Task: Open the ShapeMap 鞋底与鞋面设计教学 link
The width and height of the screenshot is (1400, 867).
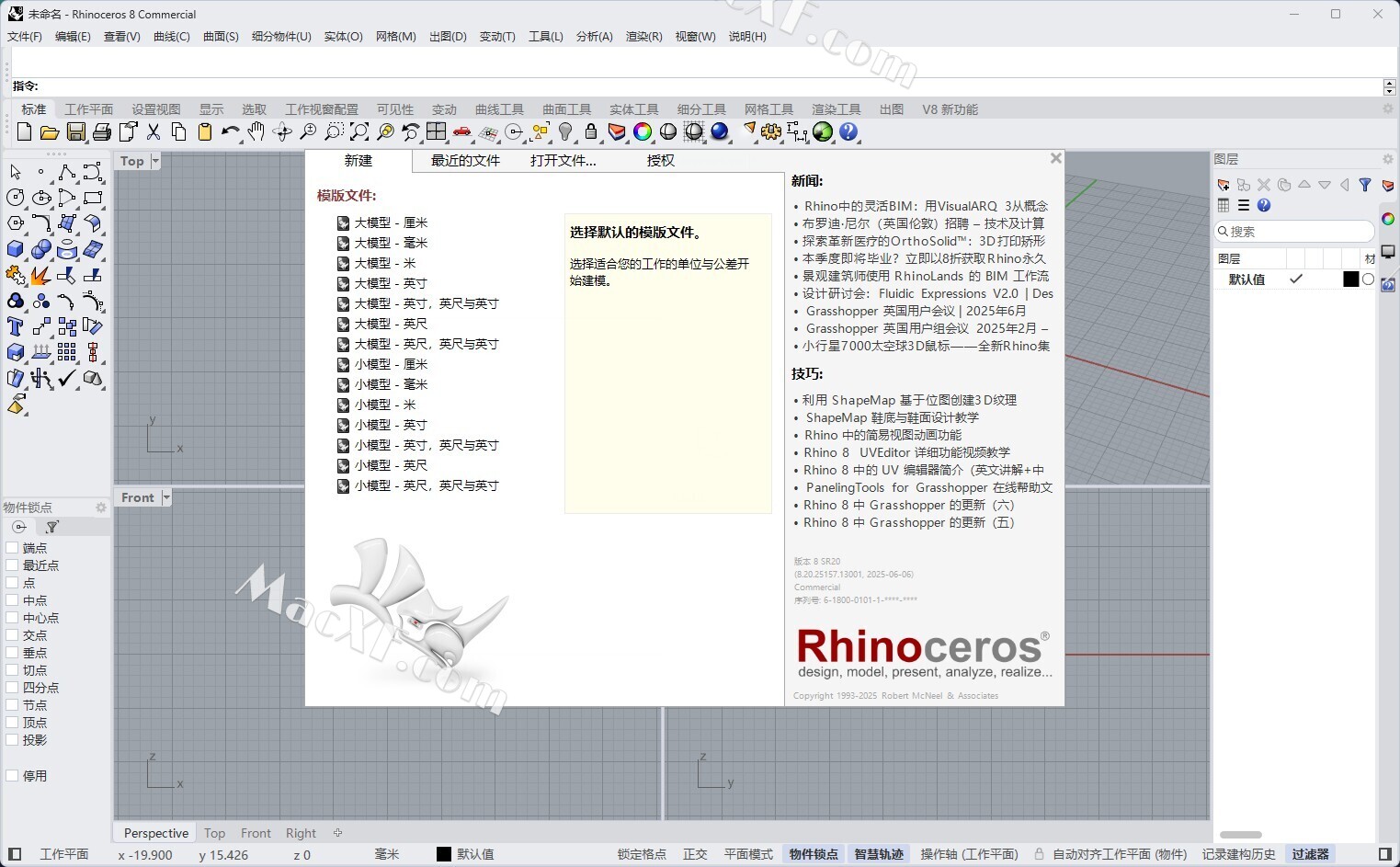Action: click(x=892, y=417)
